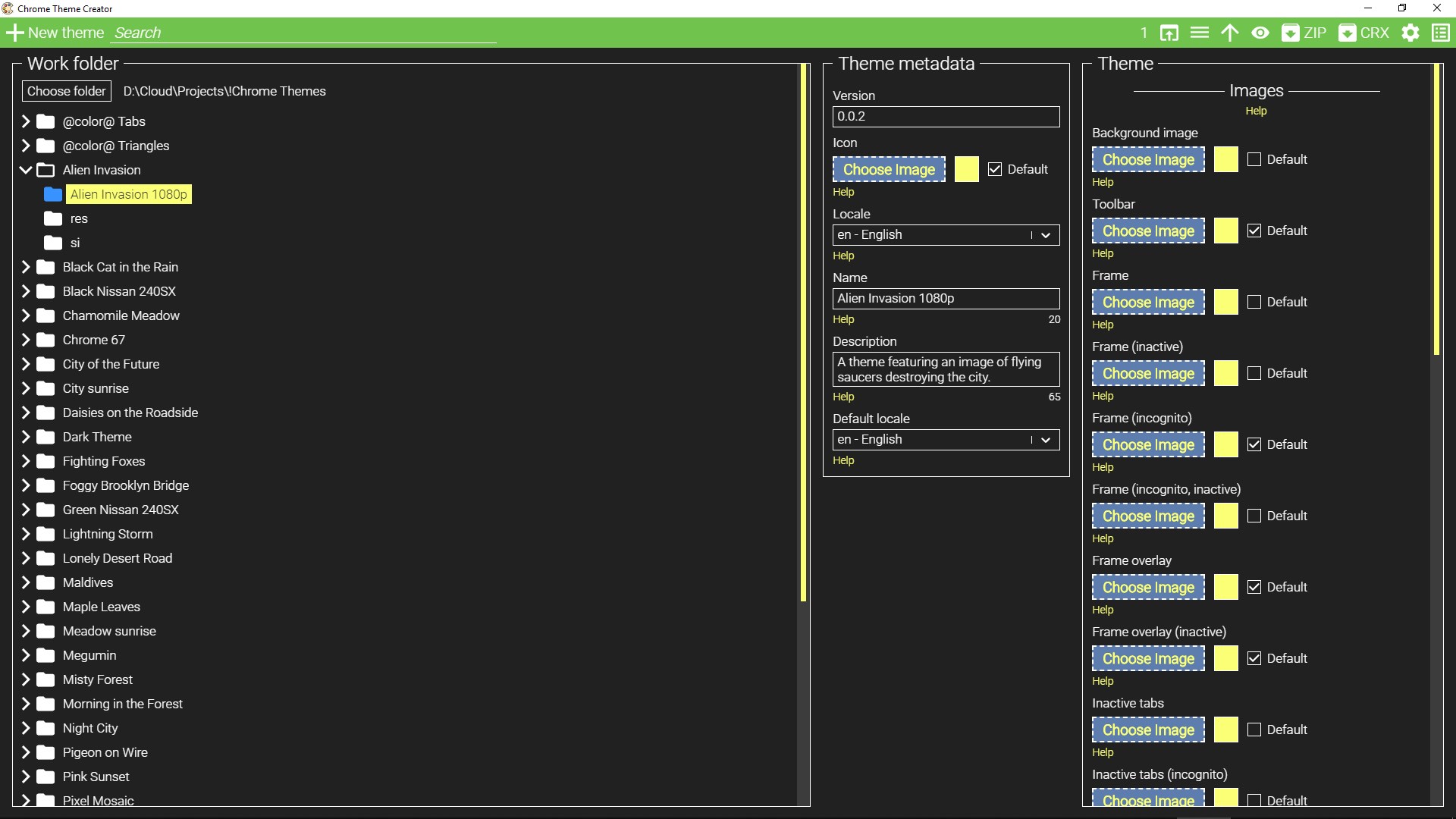Select the res folder in tree
The image size is (1456, 819).
tap(79, 218)
